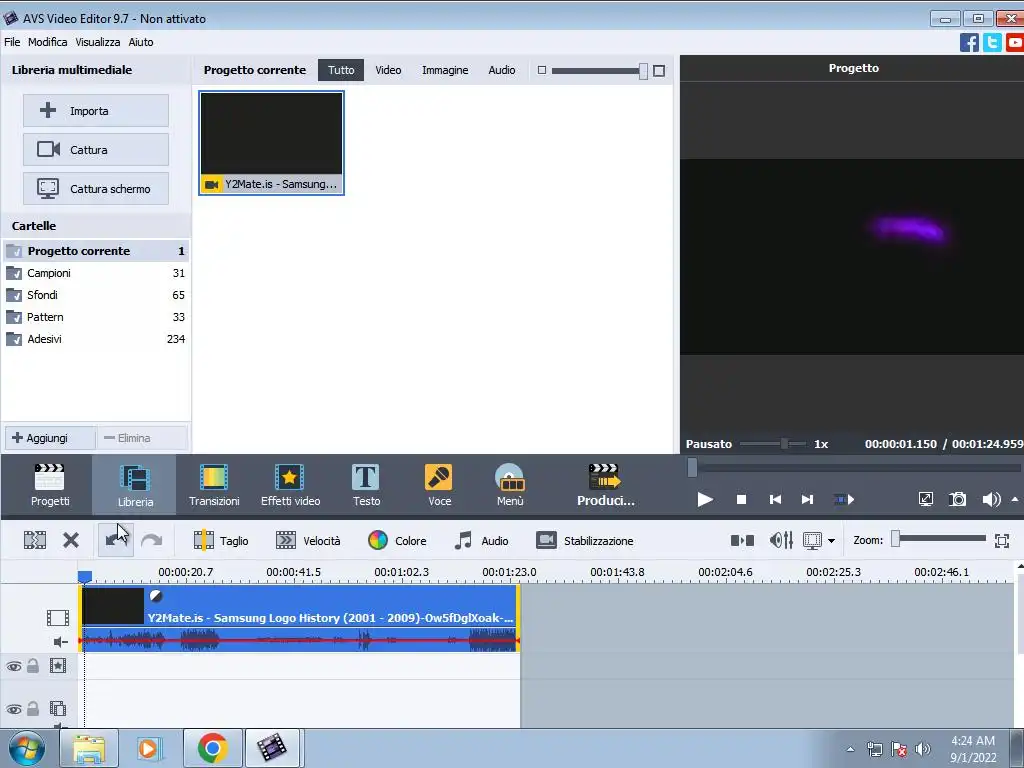Toggle visibility eye on overlay track
The width and height of the screenshot is (1024, 768).
(x=14, y=709)
